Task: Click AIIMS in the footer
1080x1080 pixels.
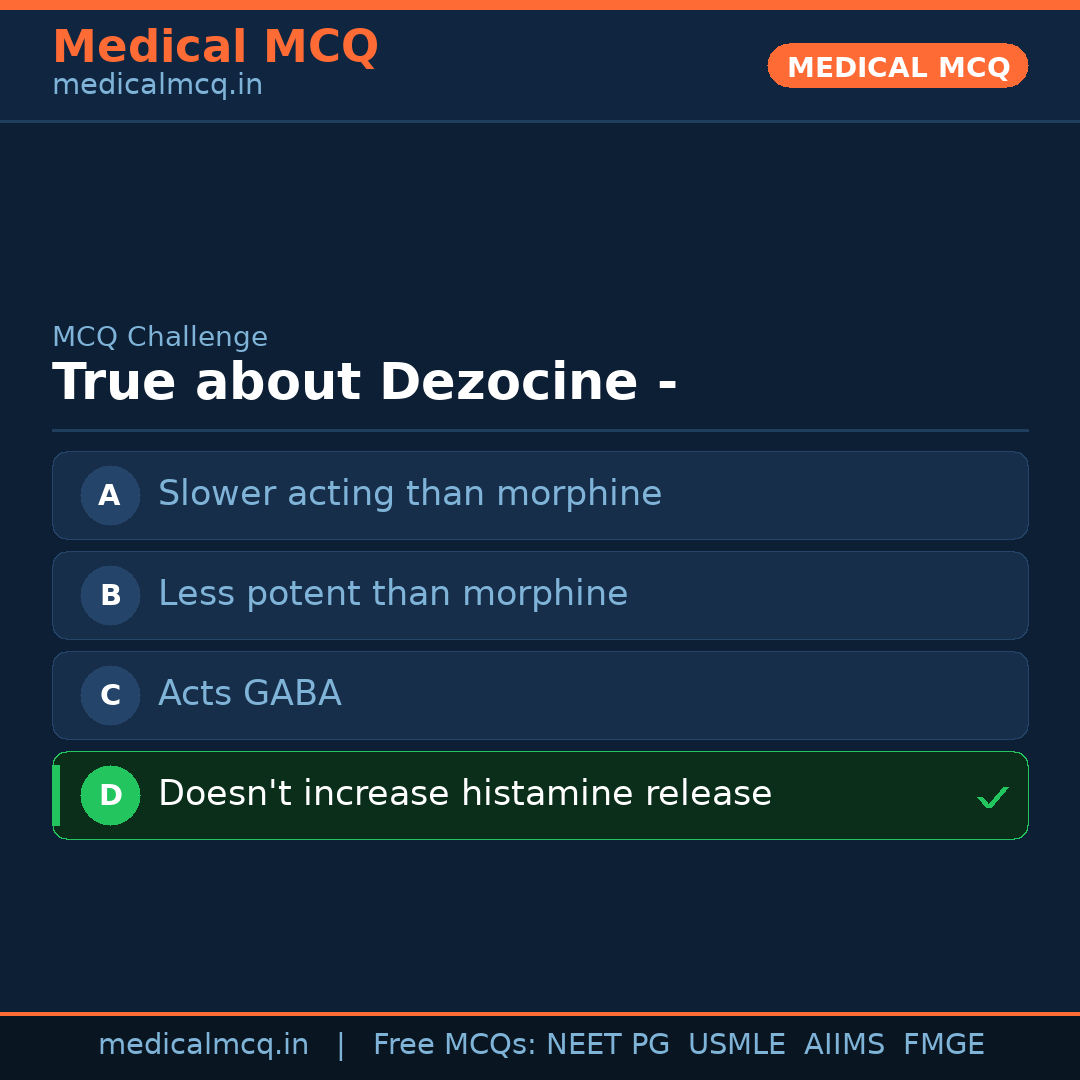Action: click(844, 1045)
